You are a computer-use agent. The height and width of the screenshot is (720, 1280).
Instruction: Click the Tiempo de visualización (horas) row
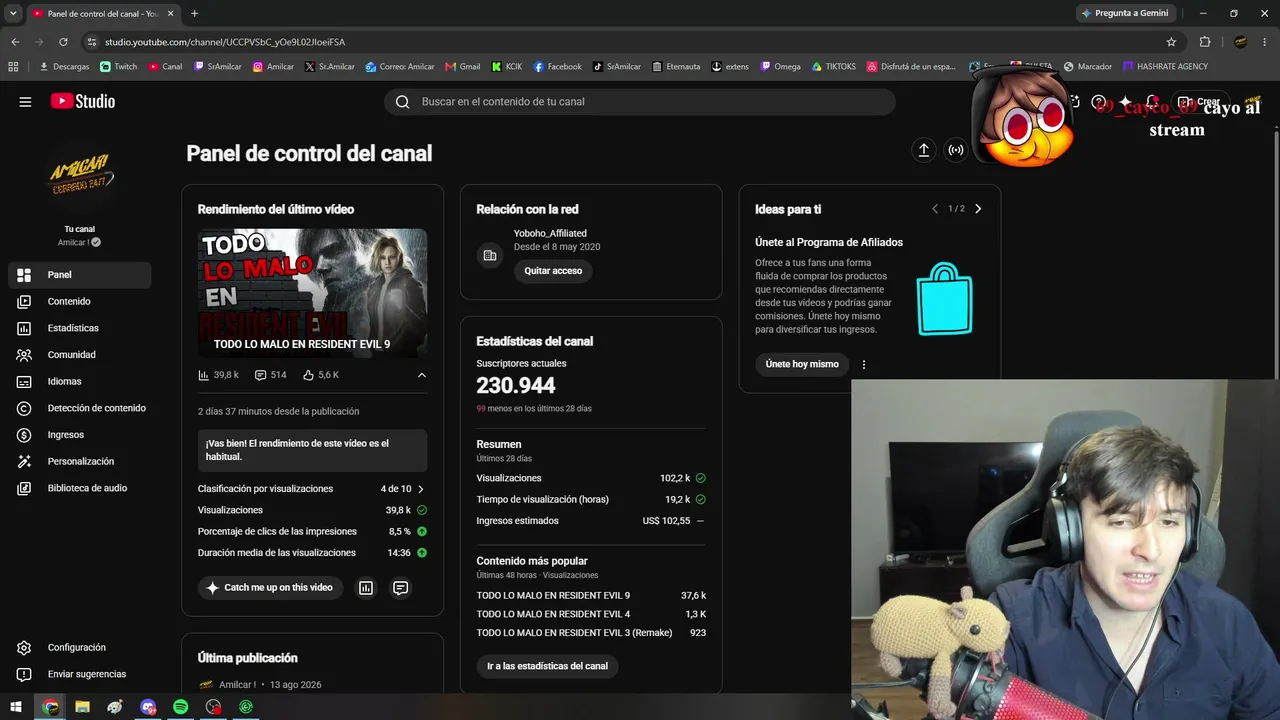[591, 500]
